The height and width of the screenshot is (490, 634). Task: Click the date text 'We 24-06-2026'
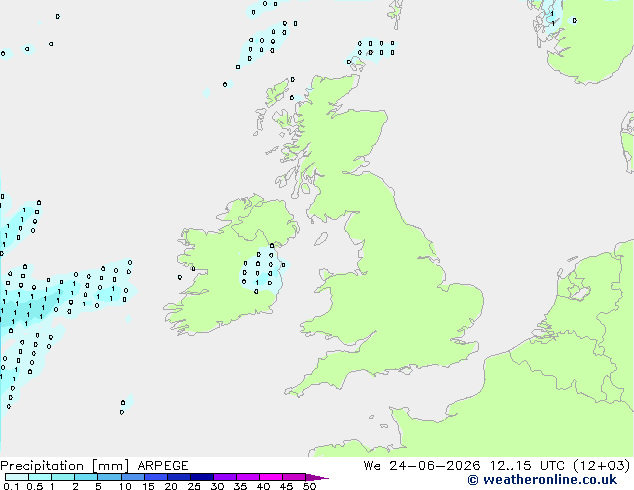pyautogui.click(x=422, y=466)
